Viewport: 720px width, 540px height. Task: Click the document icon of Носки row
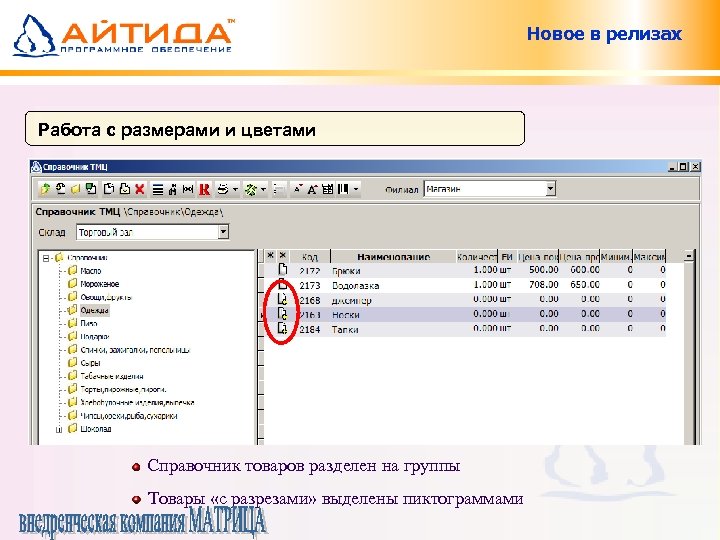(x=282, y=314)
